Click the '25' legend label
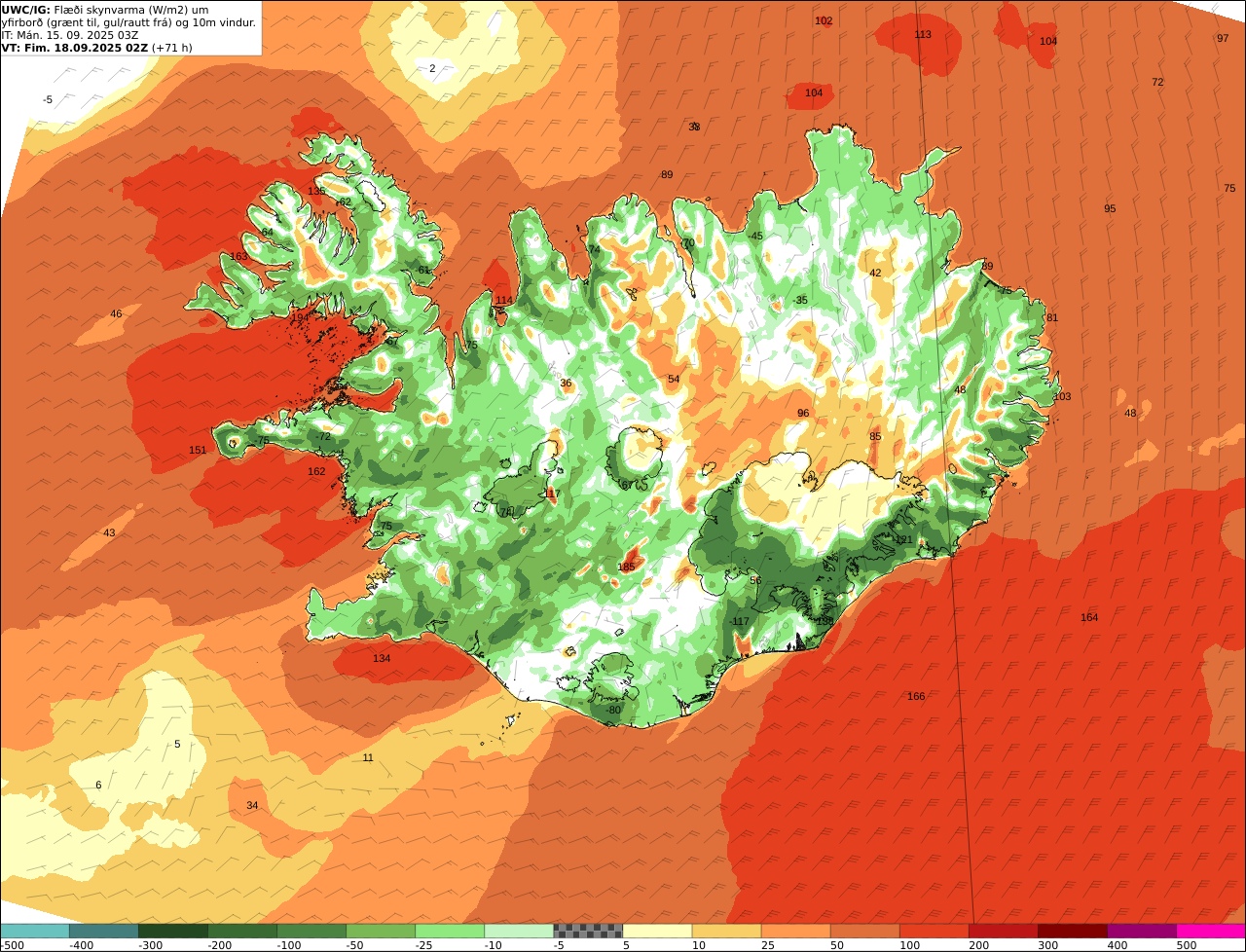 (767, 945)
